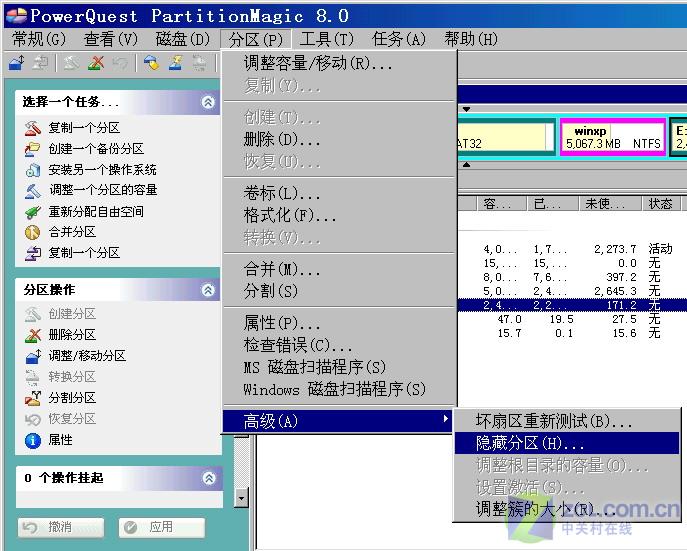This screenshot has height=551, width=687.
Task: Click icon next to 安装另一个操作系统
Action: click(x=32, y=170)
